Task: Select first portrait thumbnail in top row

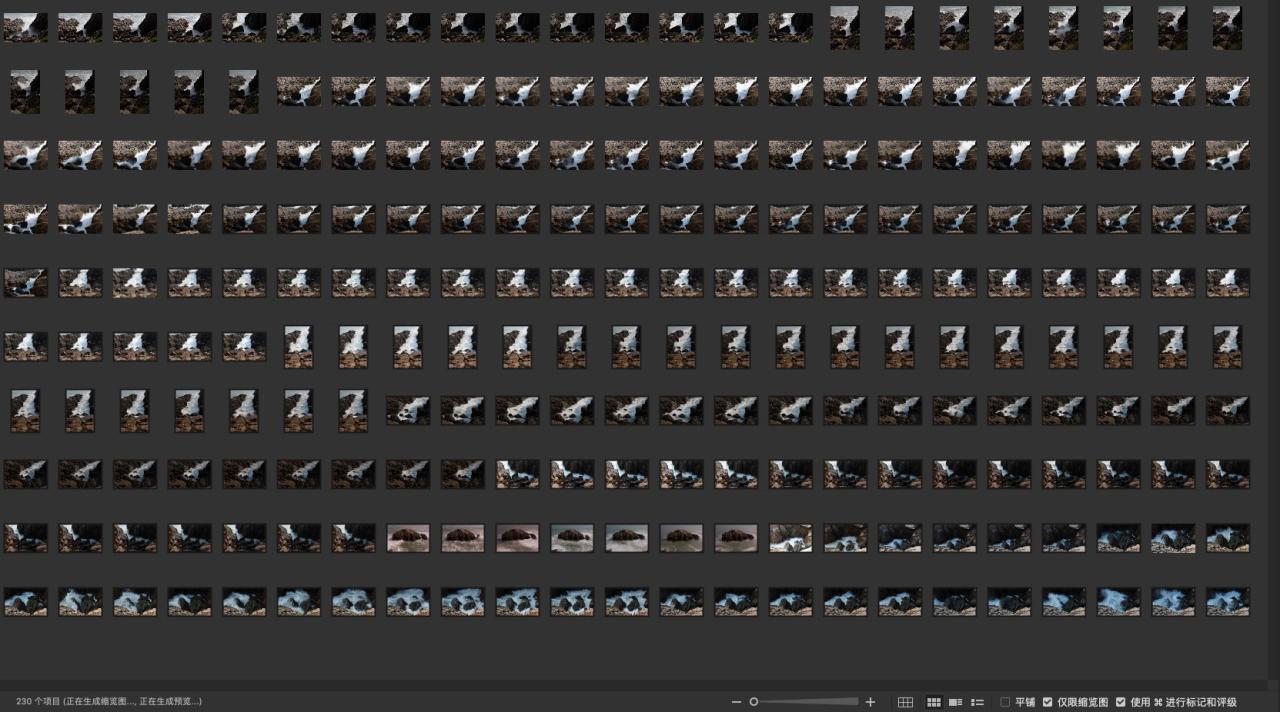Action: point(844,27)
